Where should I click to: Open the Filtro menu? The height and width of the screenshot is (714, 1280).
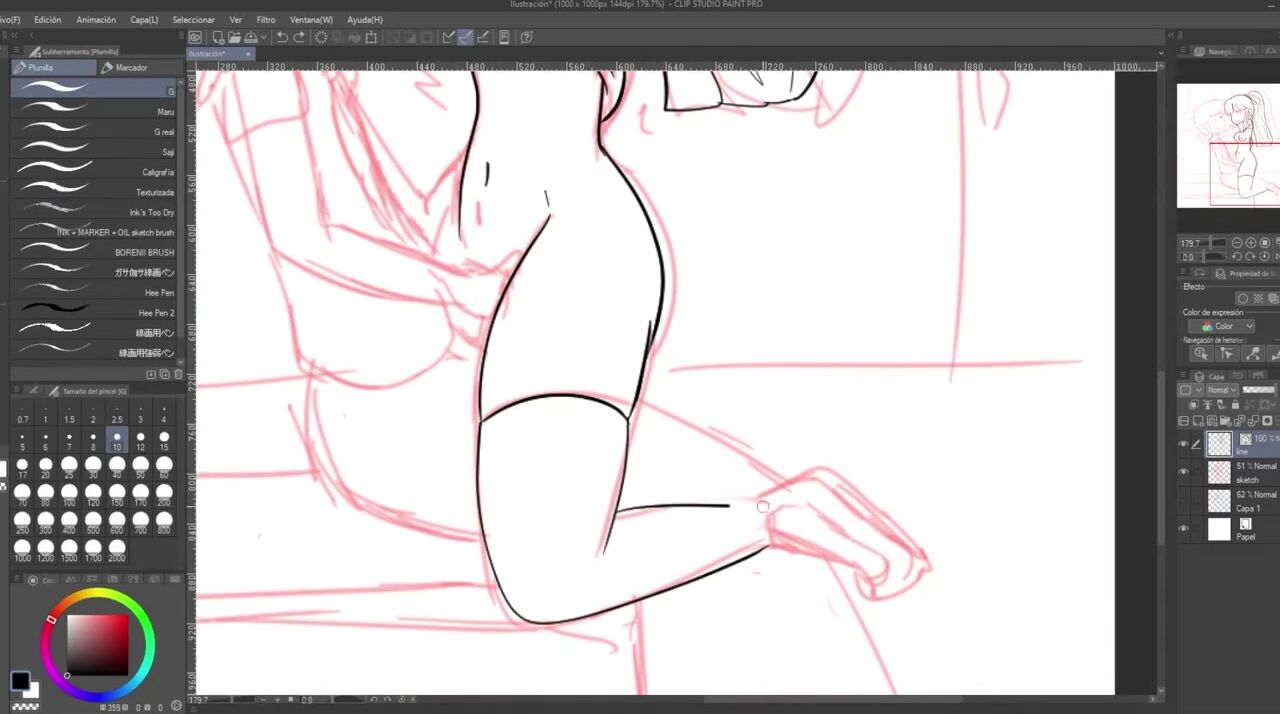265,19
